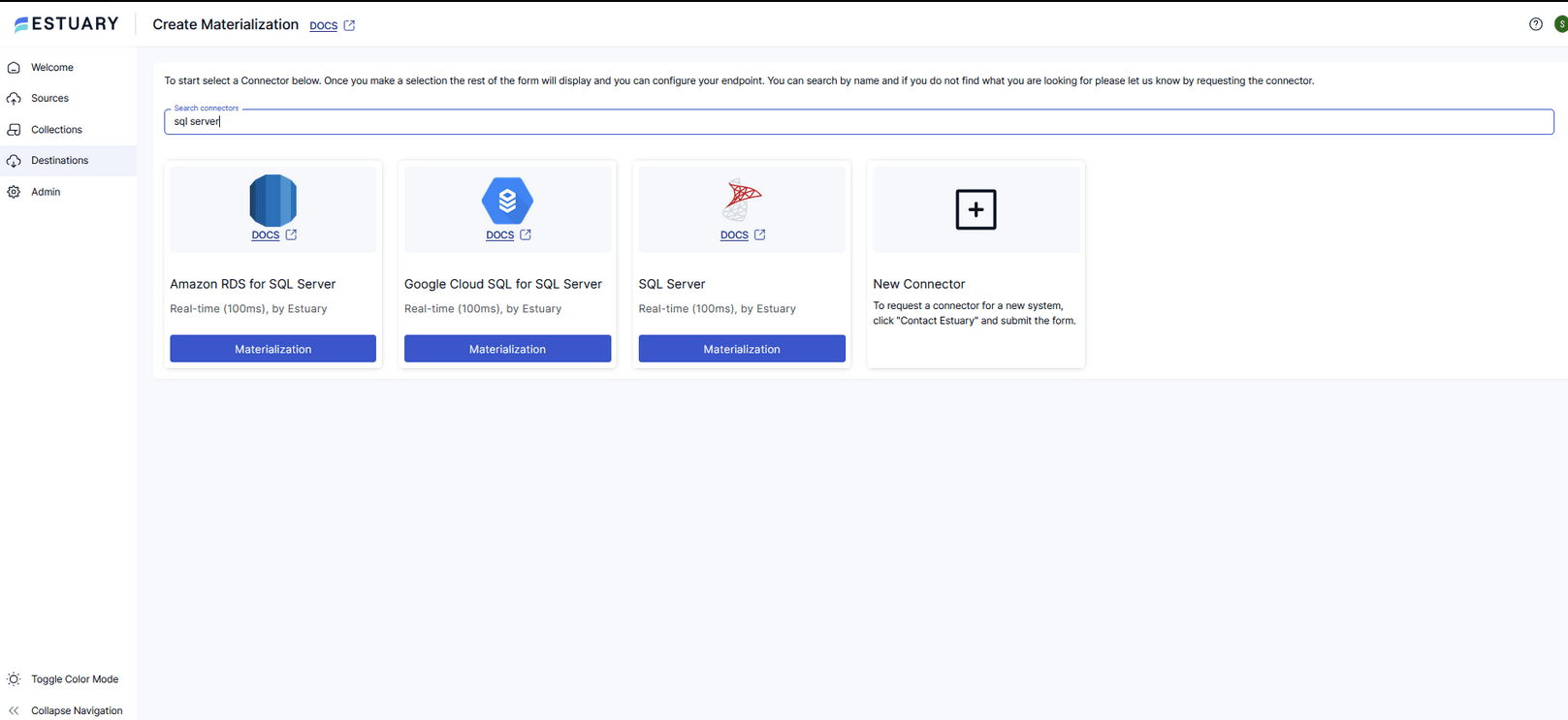1568x720 pixels.
Task: Click the Welcome home icon in sidebar
Action: click(x=14, y=68)
